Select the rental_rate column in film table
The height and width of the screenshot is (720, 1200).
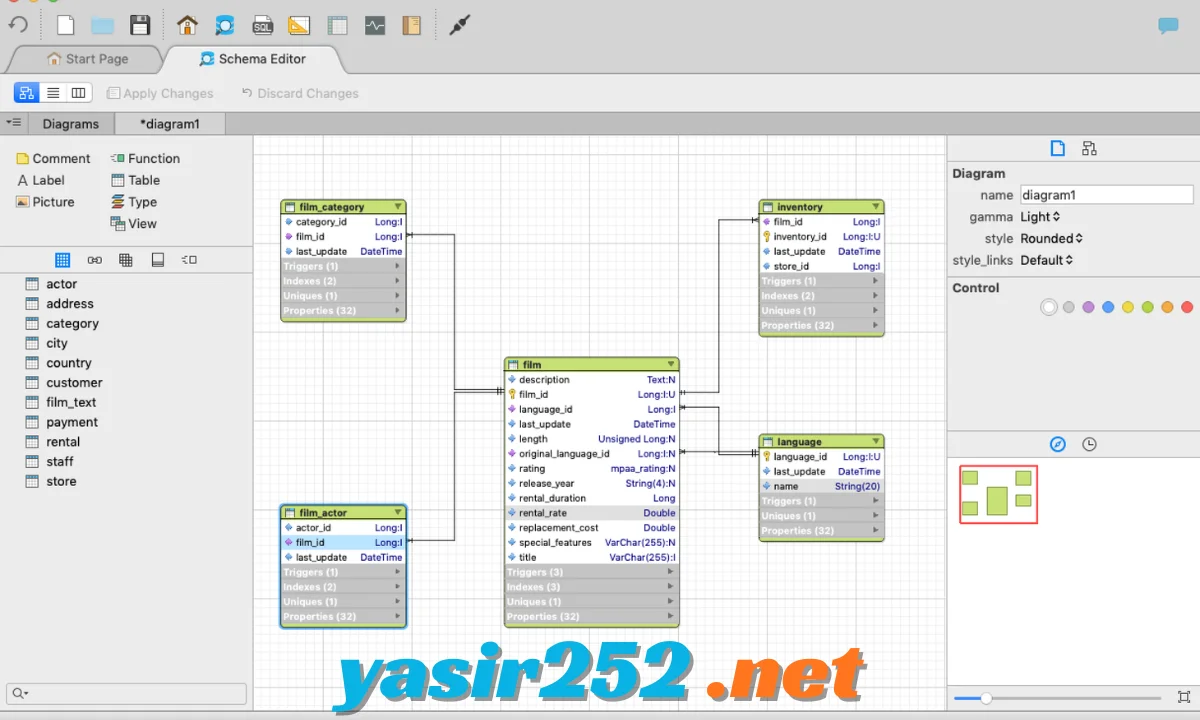[x=591, y=513]
